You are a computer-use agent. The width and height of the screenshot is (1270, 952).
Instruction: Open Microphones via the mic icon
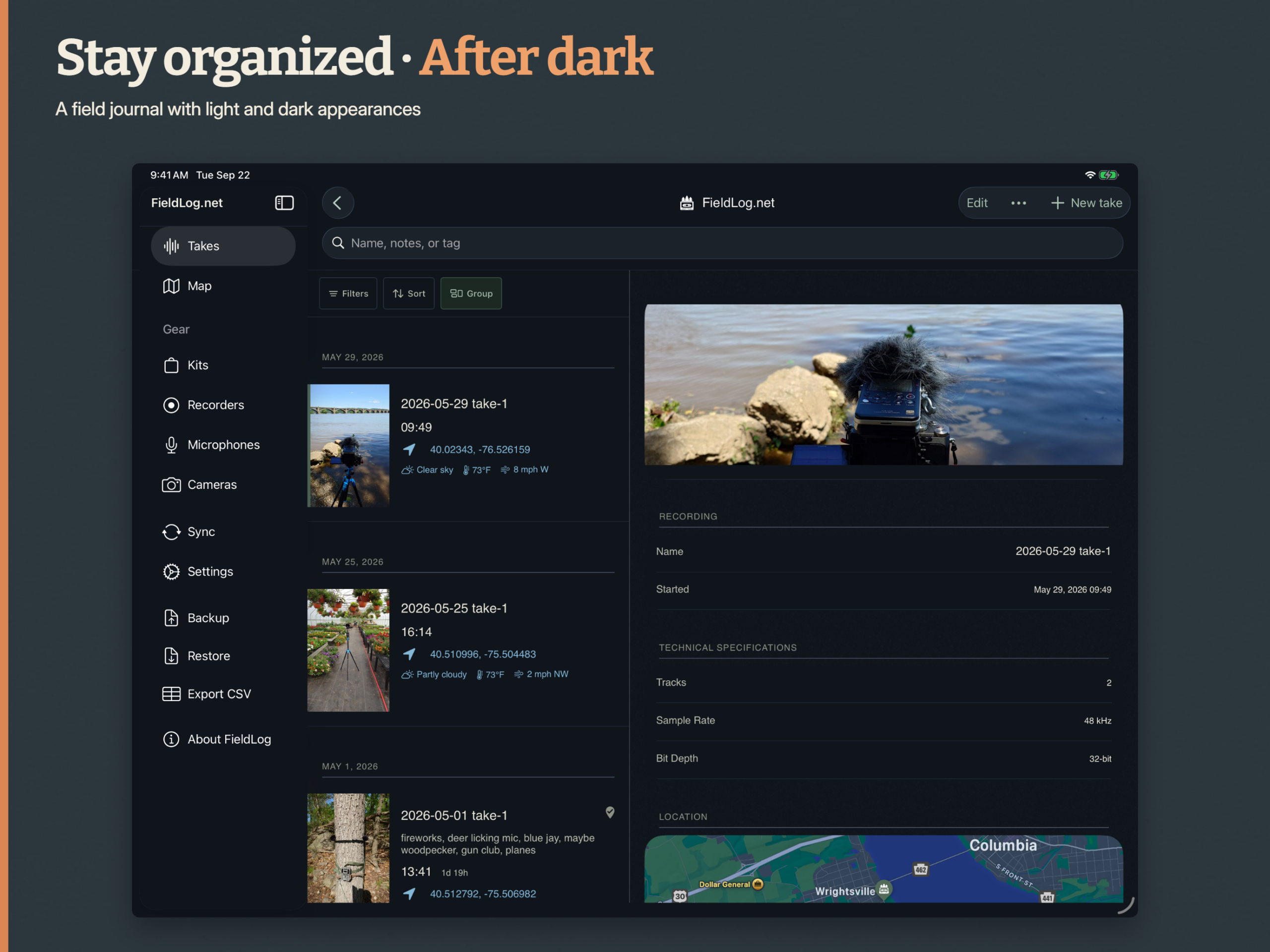click(x=171, y=445)
